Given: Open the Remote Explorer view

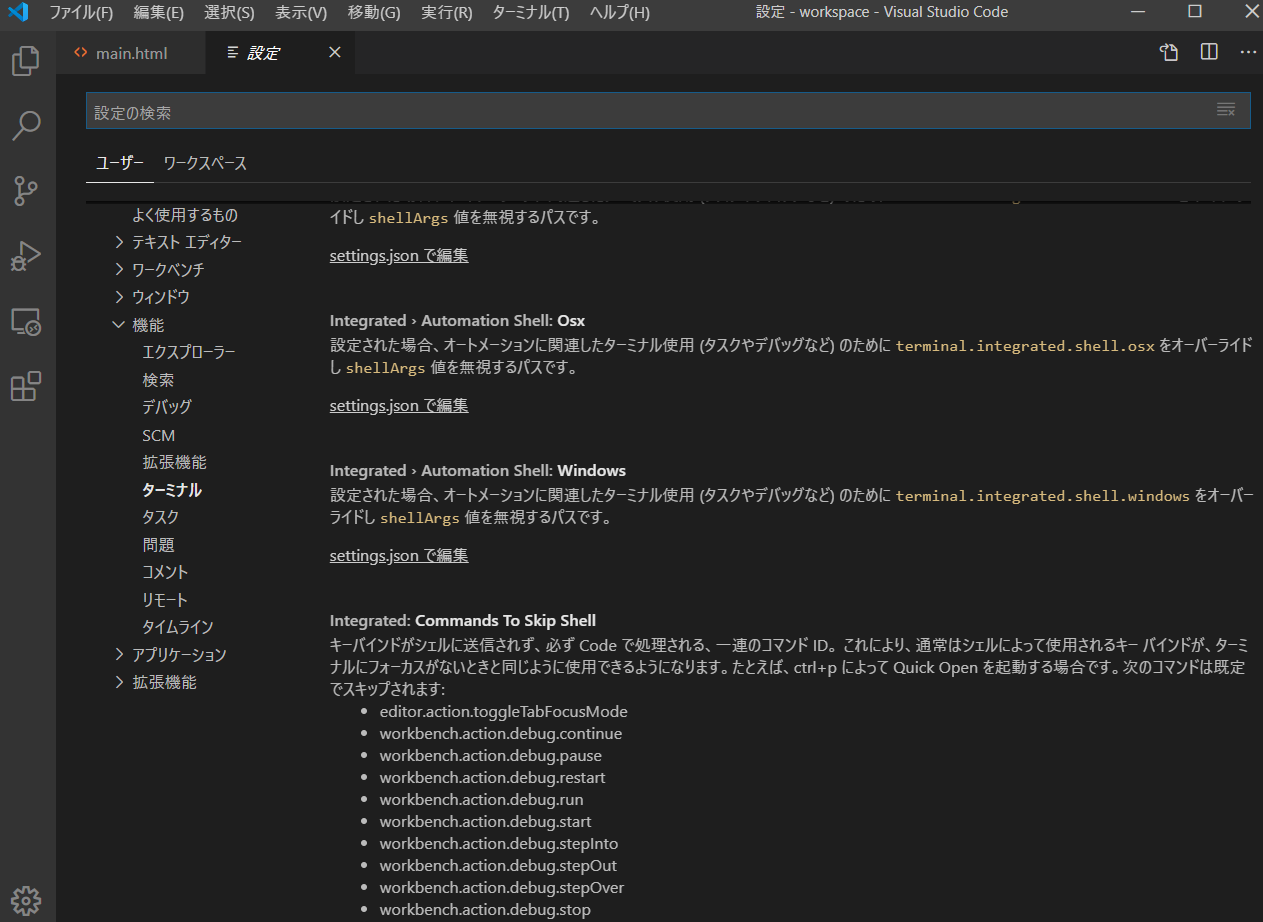Looking at the screenshot, I should click(26, 322).
